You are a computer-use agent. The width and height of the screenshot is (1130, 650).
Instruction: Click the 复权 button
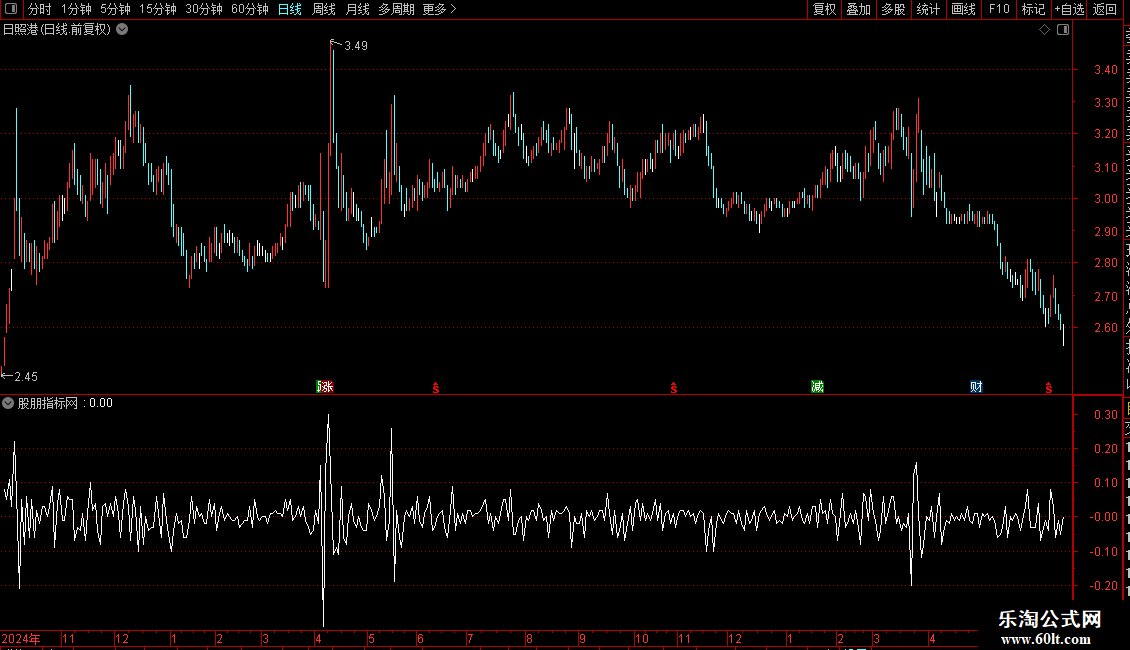click(x=824, y=9)
